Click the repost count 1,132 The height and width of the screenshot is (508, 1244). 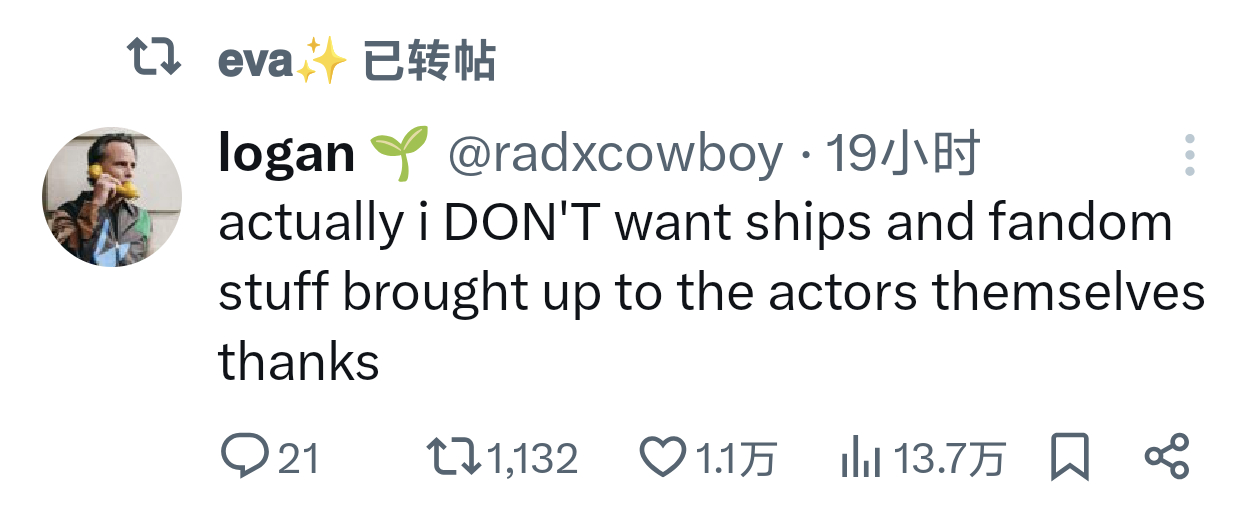click(x=532, y=459)
